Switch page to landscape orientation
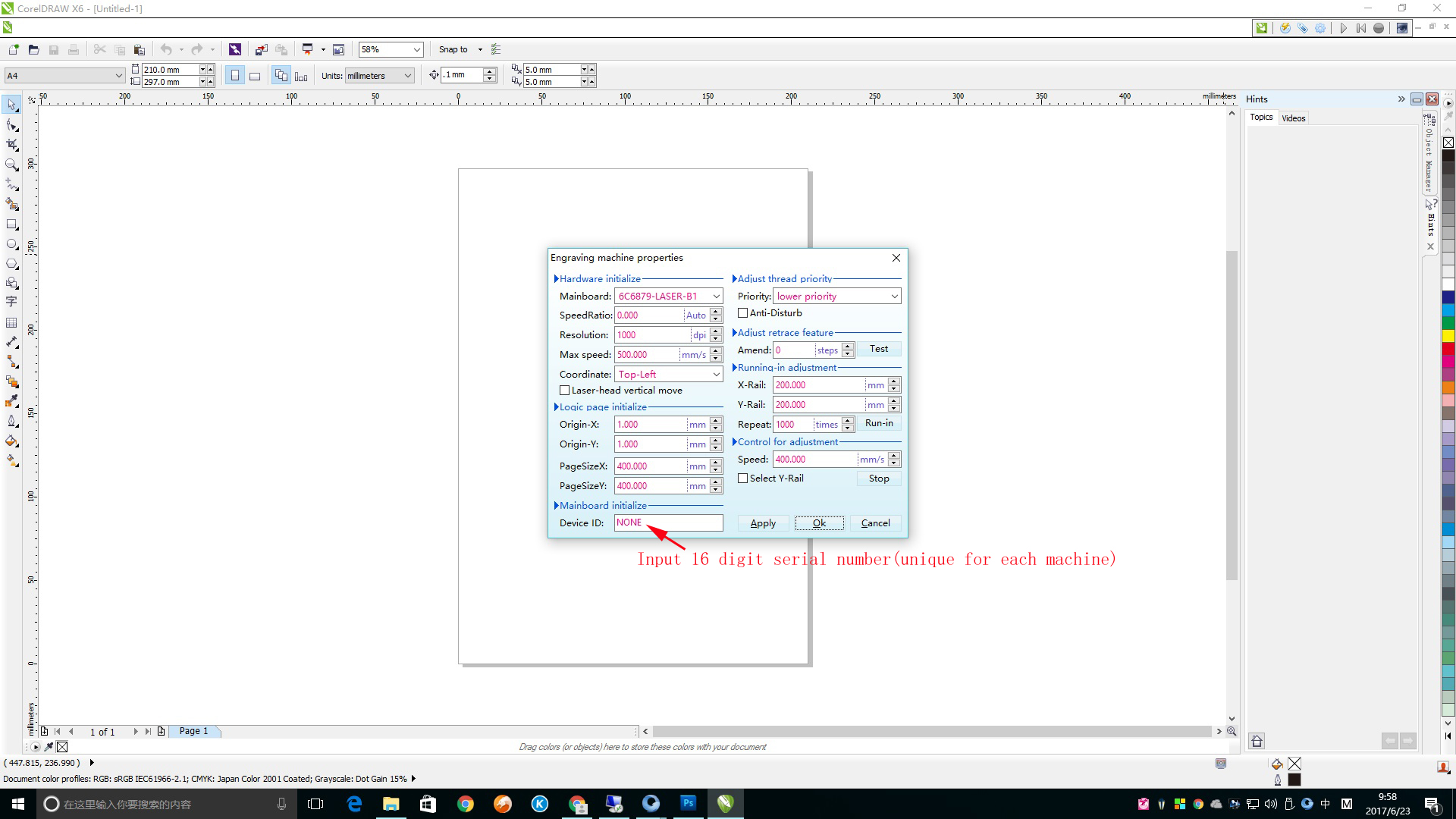Image resolution: width=1456 pixels, height=819 pixels. [255, 76]
